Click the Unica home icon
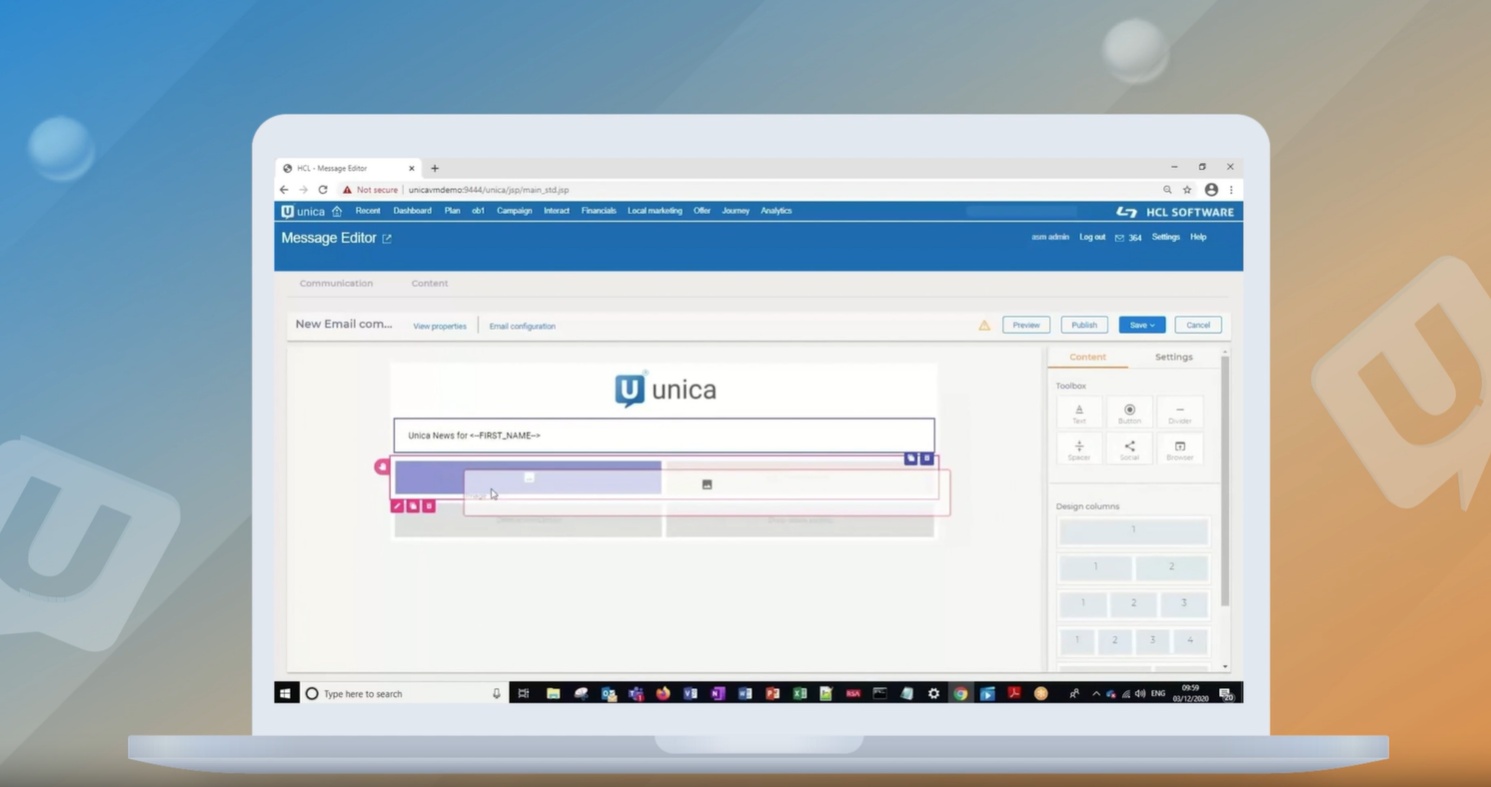1491x787 pixels. 337,212
